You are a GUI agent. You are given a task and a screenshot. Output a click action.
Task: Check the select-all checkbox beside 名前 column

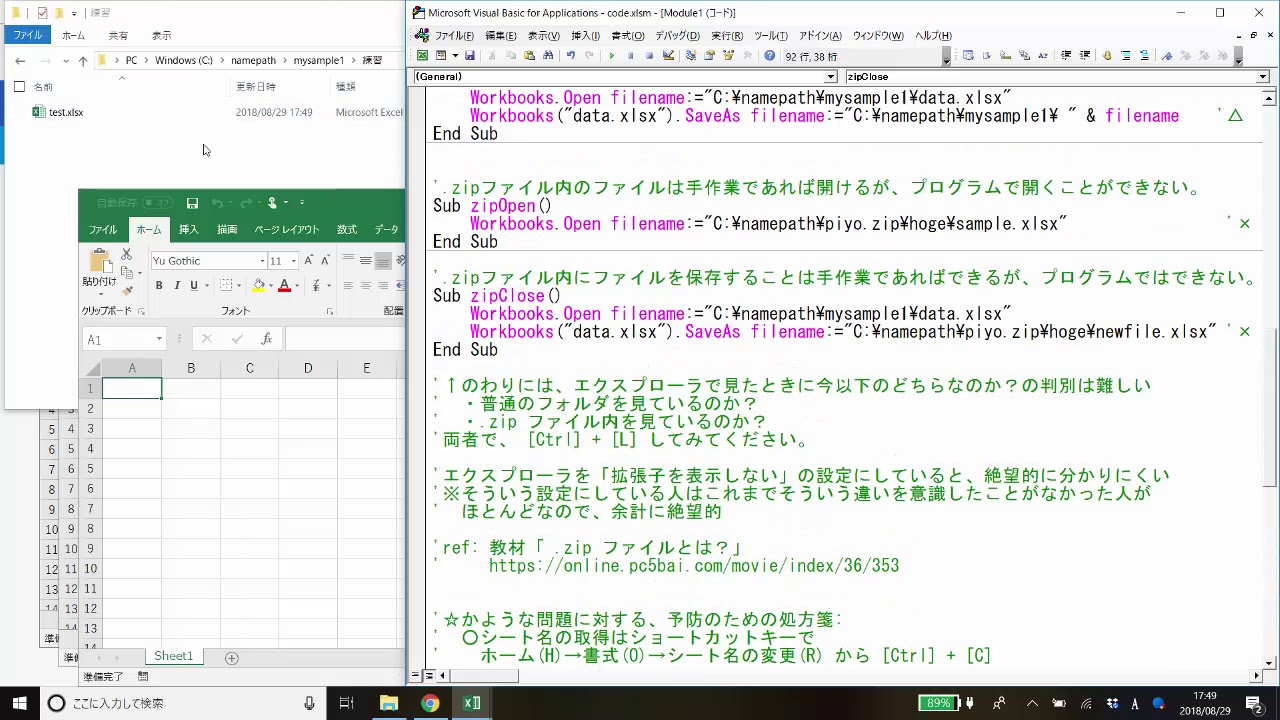coord(19,87)
